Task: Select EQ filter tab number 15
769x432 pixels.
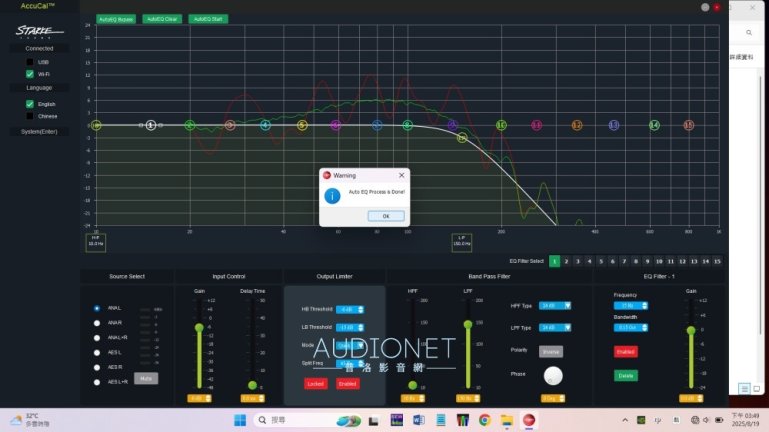Action: click(717, 261)
